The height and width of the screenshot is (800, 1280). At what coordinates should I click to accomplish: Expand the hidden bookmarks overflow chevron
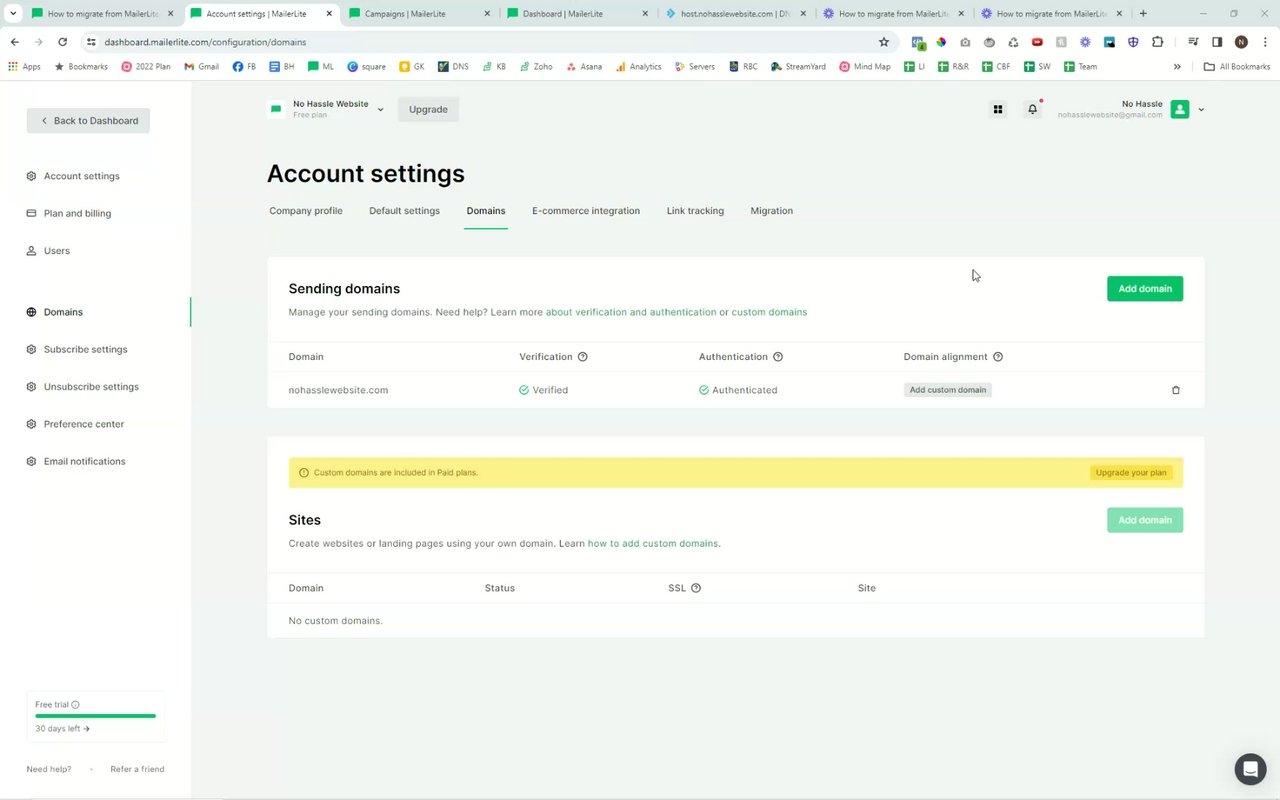pyautogui.click(x=1177, y=67)
